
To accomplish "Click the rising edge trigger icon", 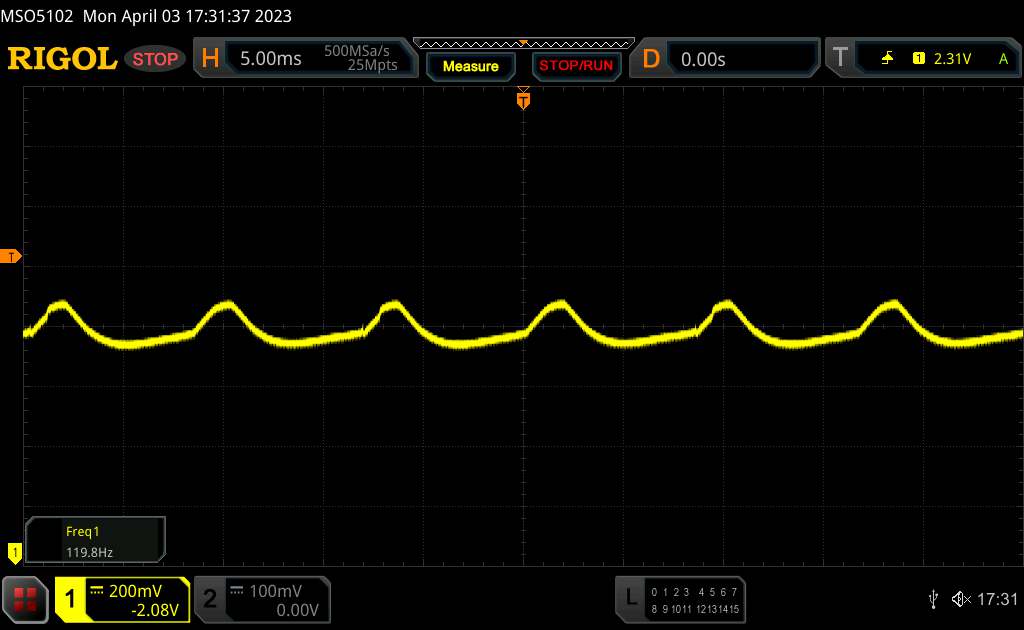I will click(x=887, y=59).
